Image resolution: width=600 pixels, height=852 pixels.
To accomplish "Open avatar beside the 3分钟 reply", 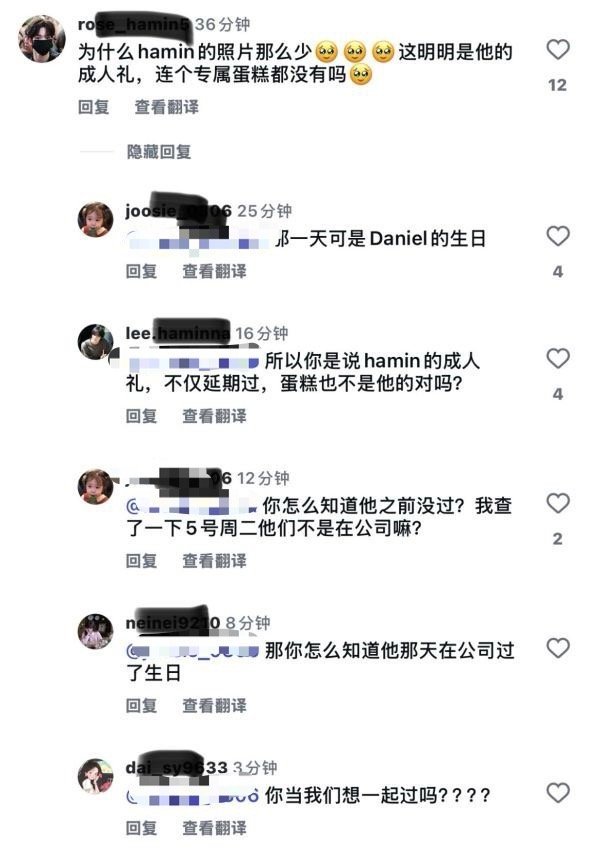I will (x=96, y=776).
